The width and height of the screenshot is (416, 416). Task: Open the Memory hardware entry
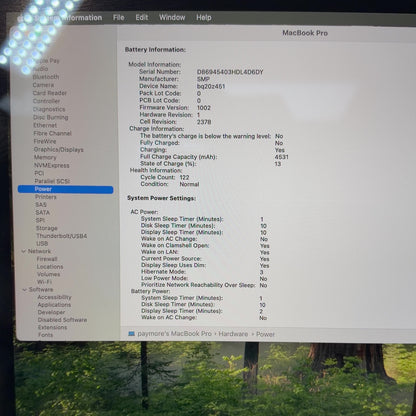pos(45,157)
